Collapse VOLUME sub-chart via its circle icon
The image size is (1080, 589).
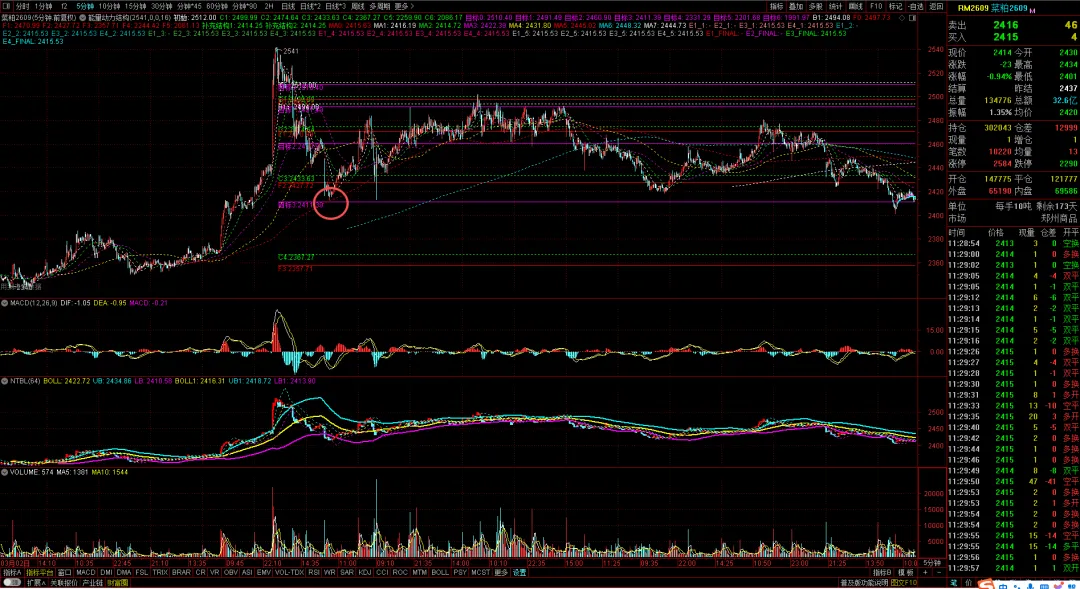click(x=5, y=473)
